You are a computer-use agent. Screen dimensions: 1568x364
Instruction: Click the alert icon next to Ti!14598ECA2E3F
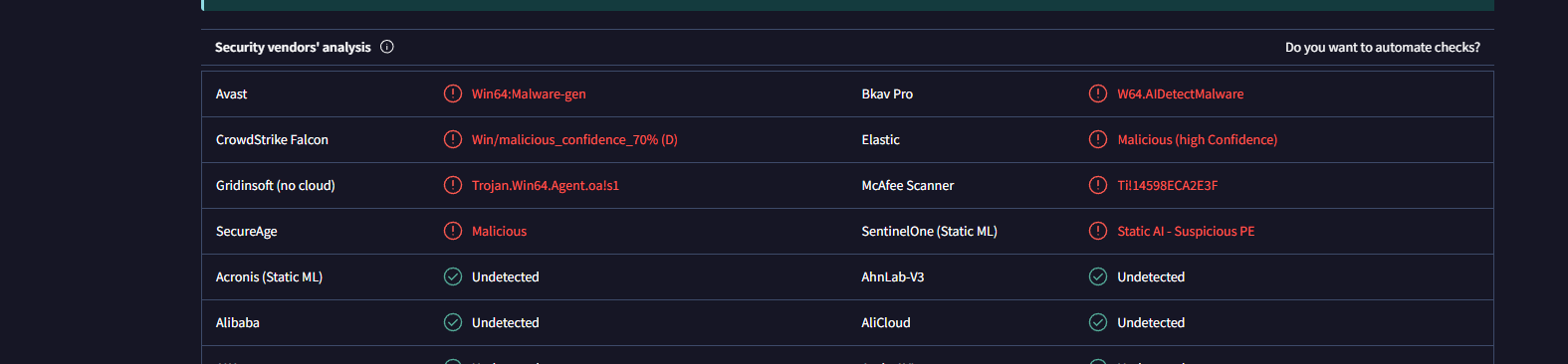(1098, 185)
